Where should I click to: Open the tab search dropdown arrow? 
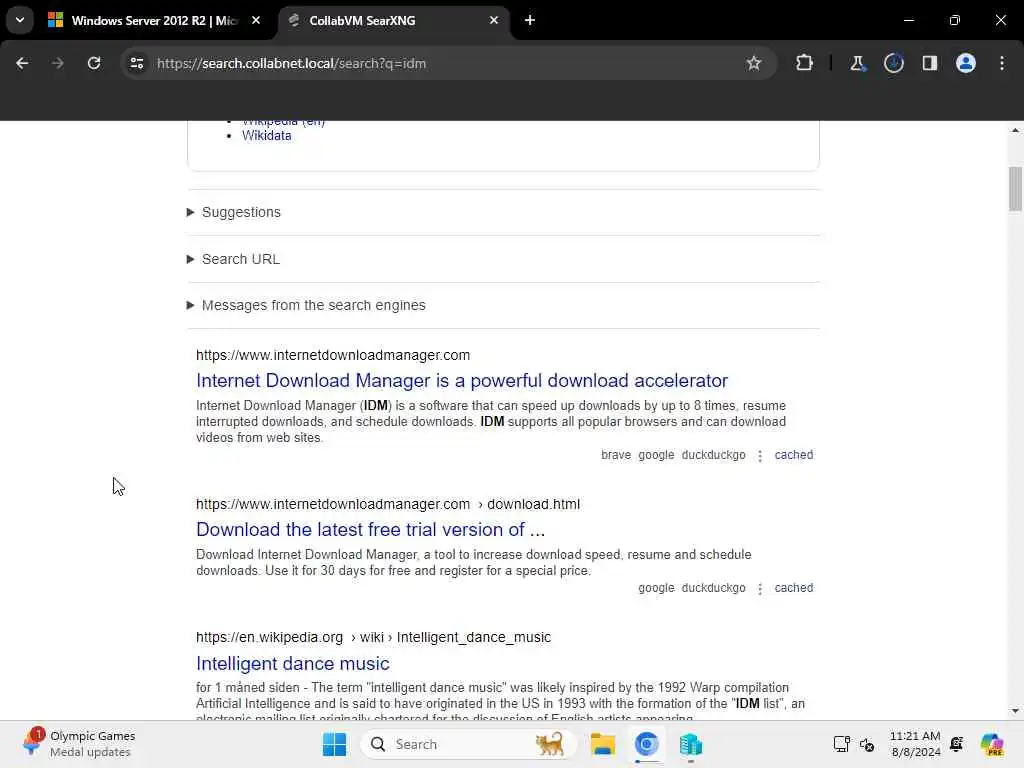20,20
